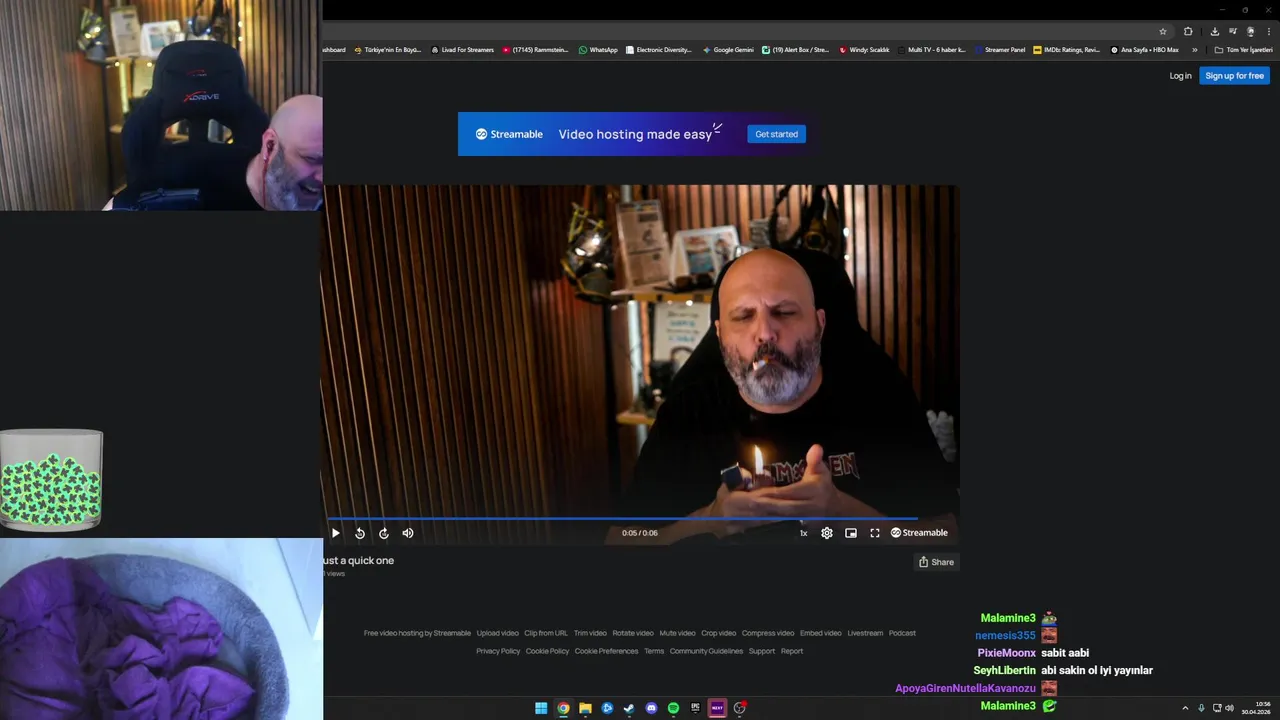Open the Streamer Panel bookmark
Viewport: 1280px width, 720px height.
(x=1000, y=50)
